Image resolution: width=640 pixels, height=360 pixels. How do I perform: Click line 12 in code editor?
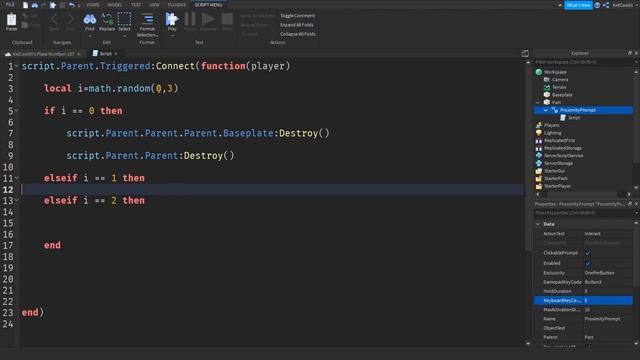coord(272,189)
